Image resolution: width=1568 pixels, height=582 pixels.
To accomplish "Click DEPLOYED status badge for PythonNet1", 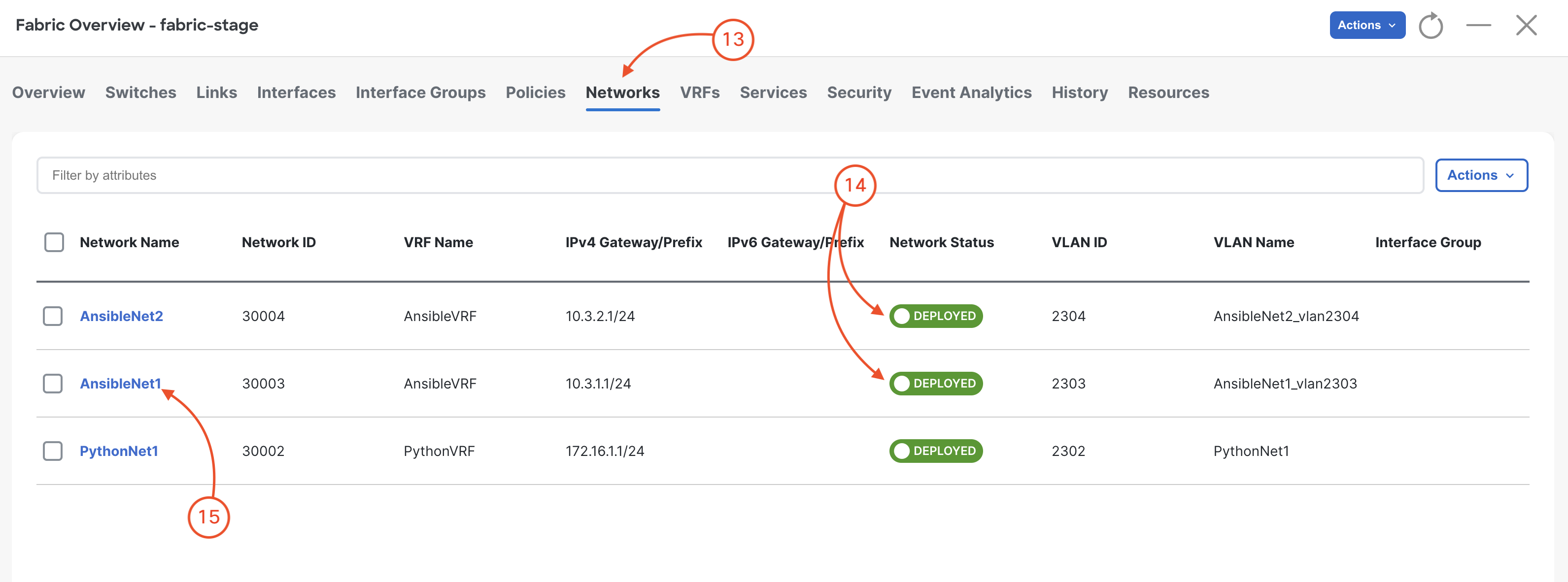I will pyautogui.click(x=936, y=451).
